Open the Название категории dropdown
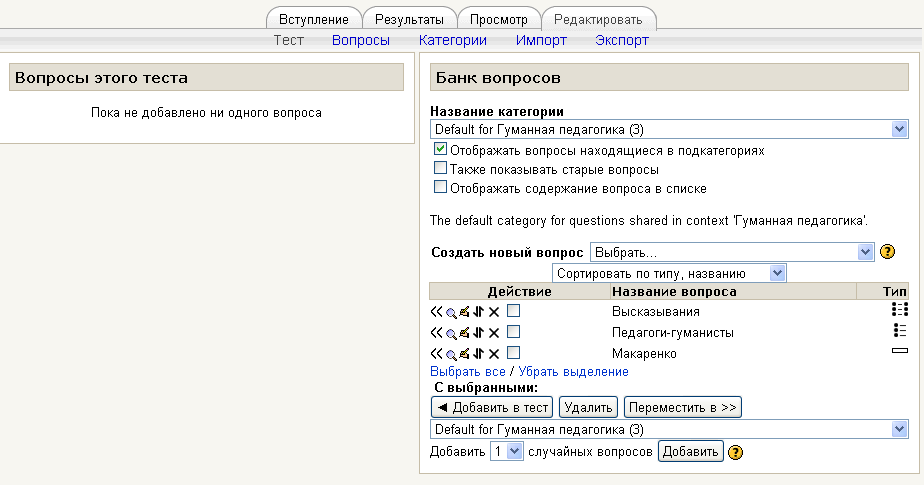 pos(669,129)
